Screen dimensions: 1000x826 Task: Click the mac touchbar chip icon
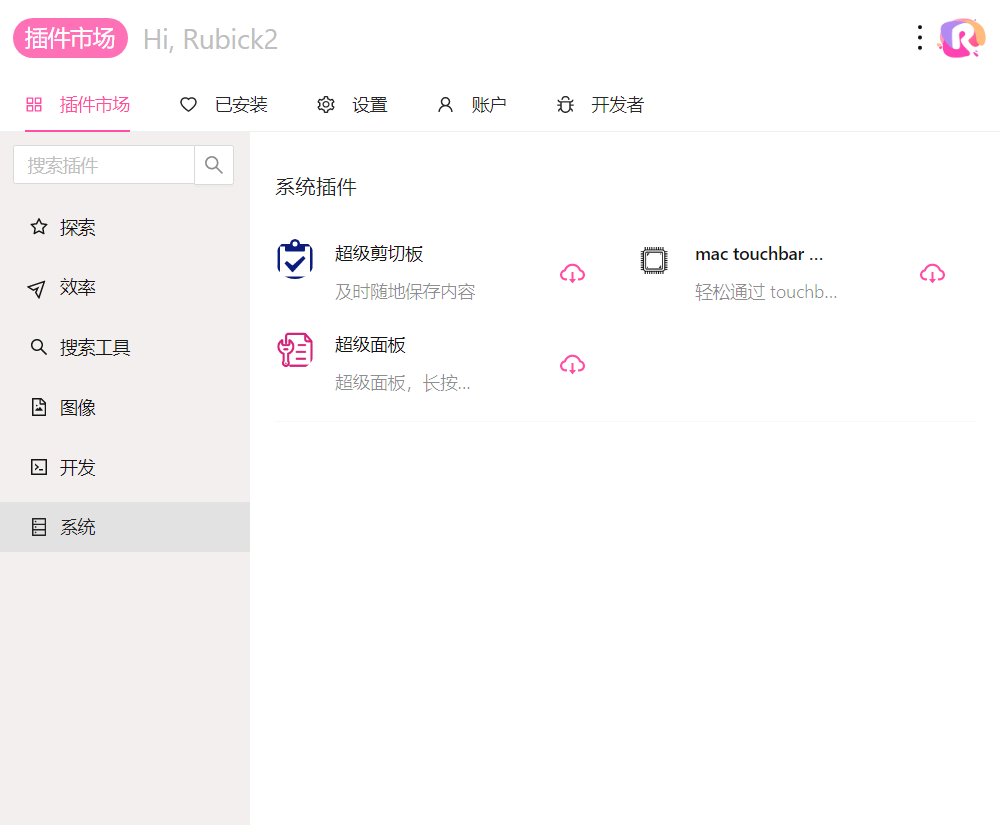point(653,260)
